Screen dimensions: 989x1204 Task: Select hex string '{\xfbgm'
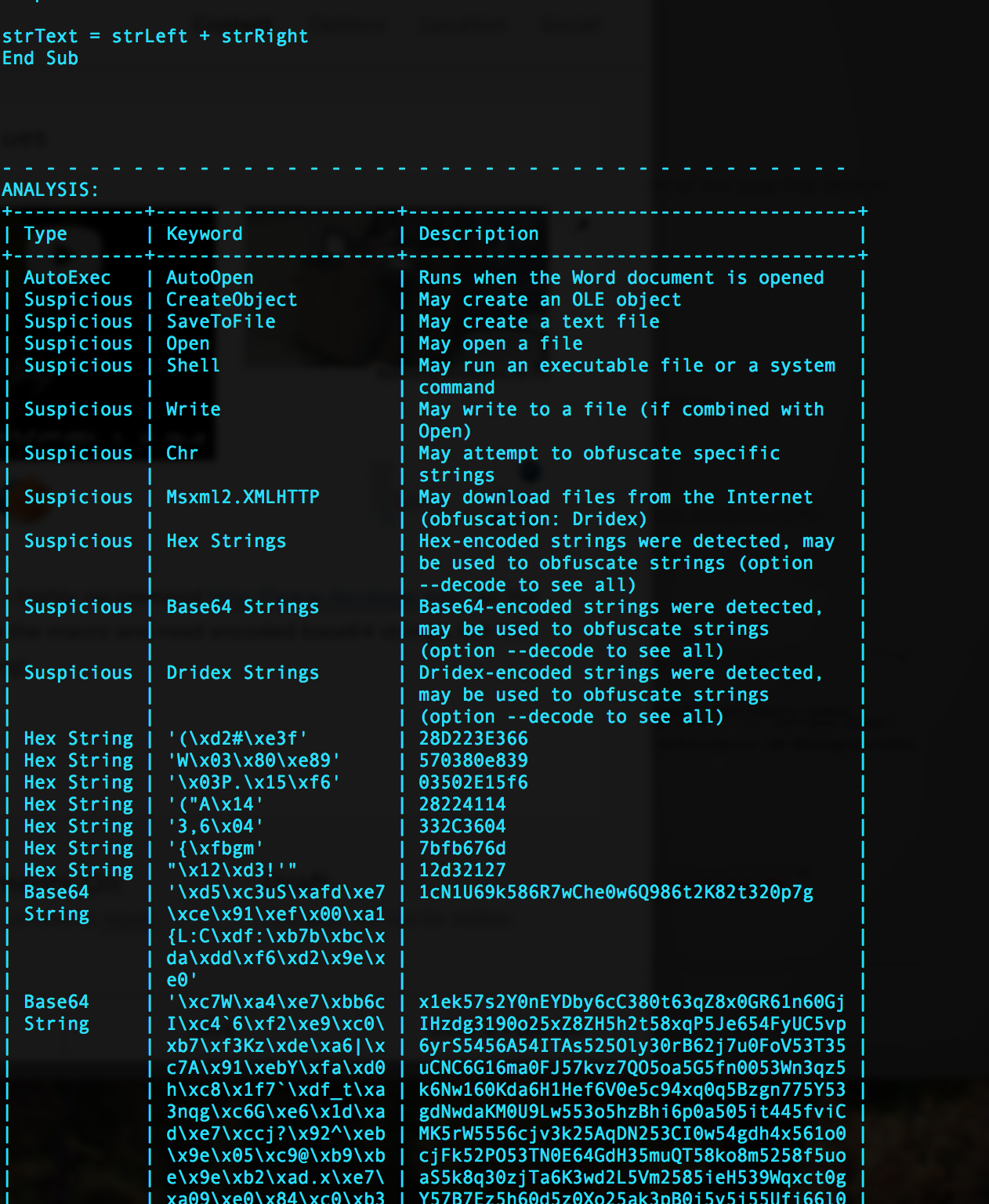216,848
